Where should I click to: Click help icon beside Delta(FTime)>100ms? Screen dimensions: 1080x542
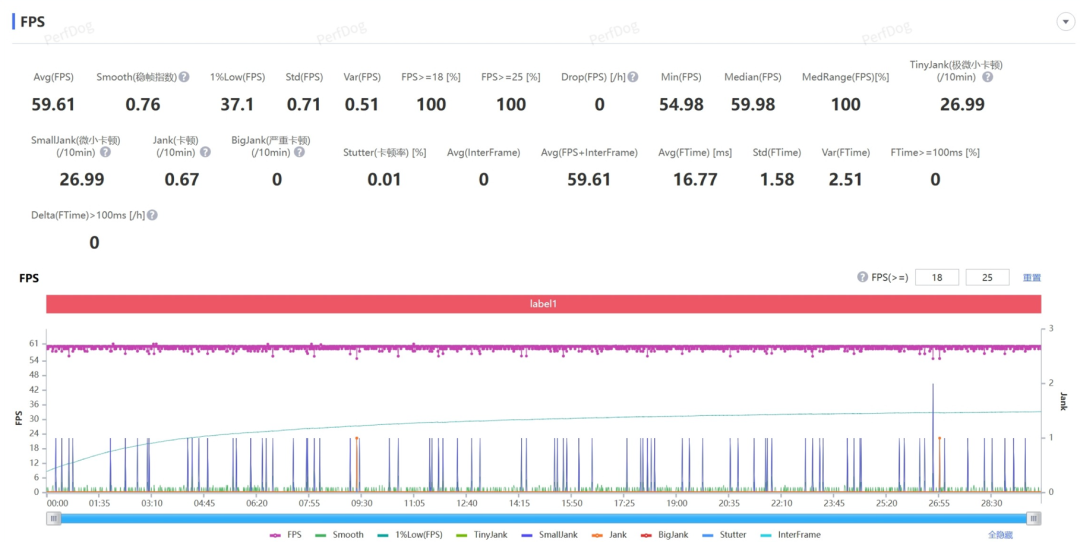[152, 215]
